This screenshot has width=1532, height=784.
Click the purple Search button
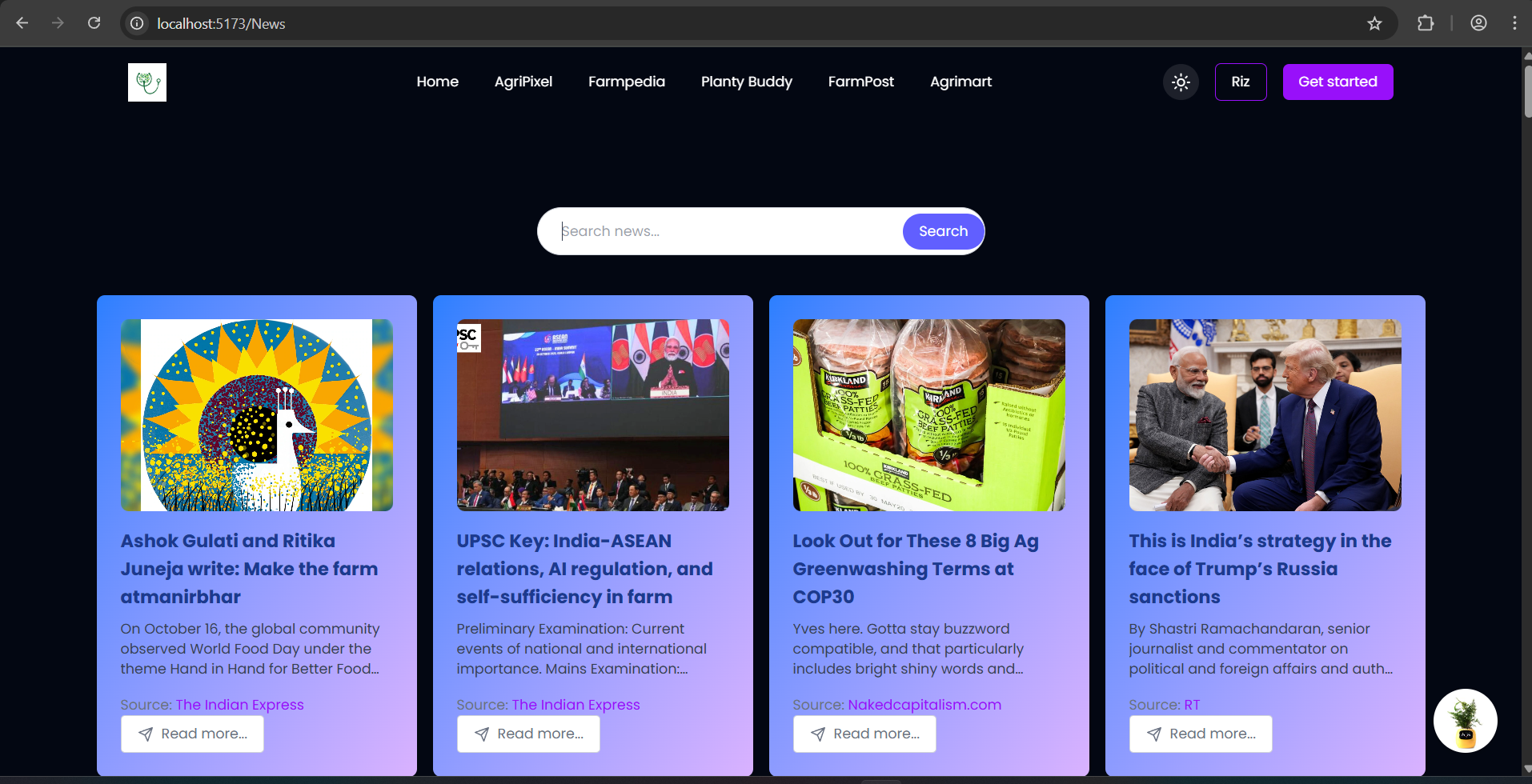(943, 231)
